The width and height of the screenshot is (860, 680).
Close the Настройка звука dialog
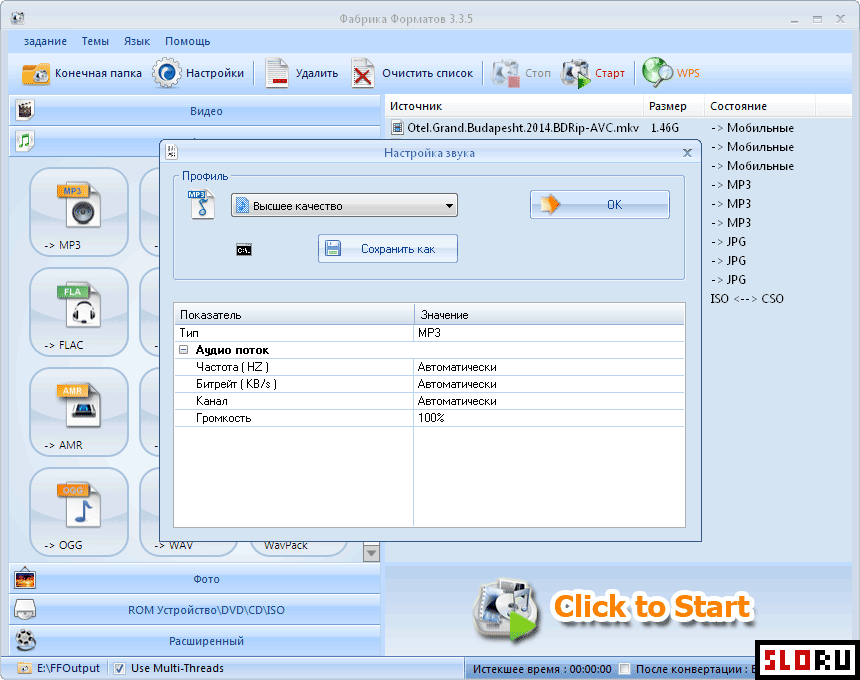pos(687,153)
